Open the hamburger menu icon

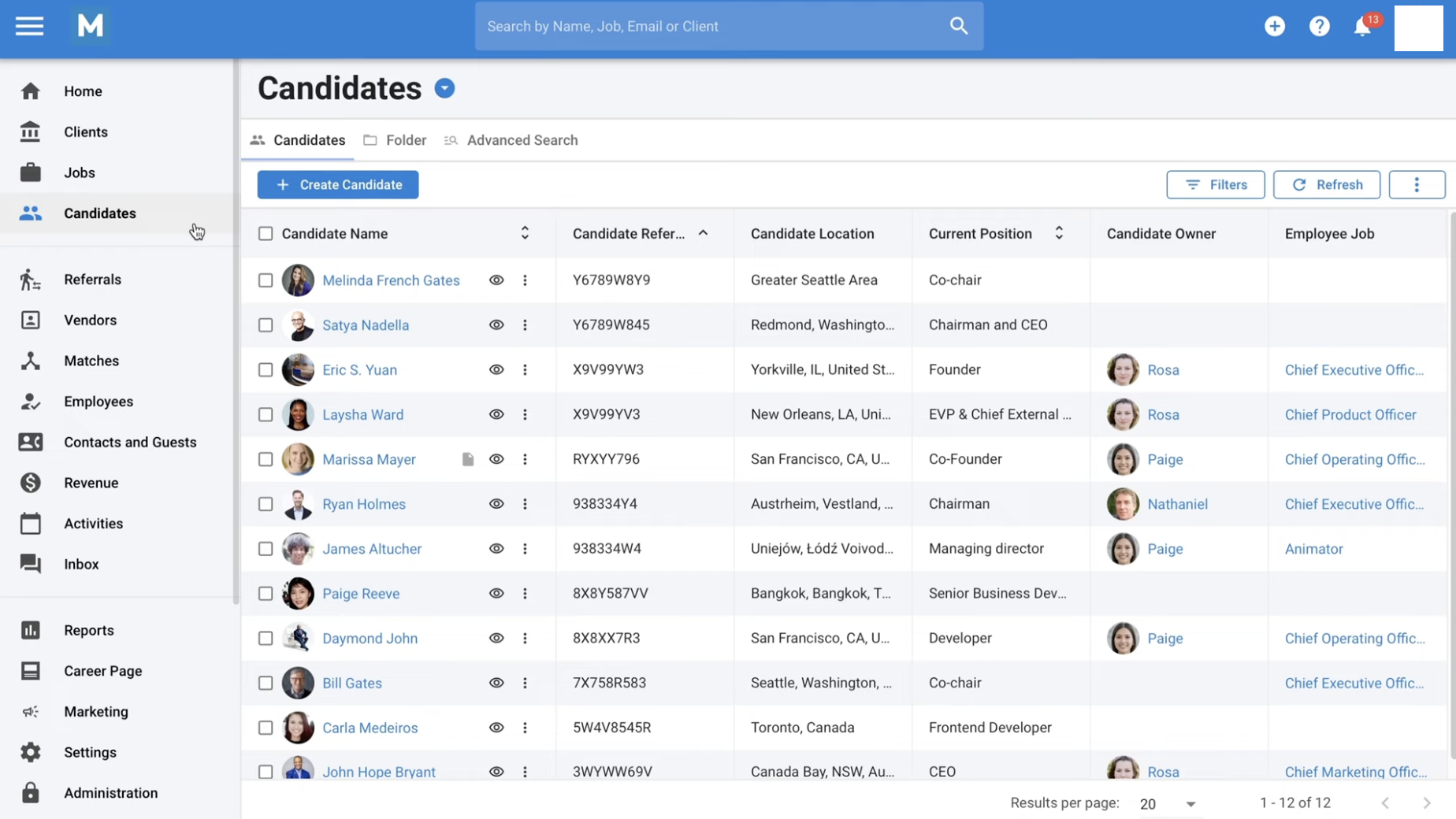click(x=29, y=26)
